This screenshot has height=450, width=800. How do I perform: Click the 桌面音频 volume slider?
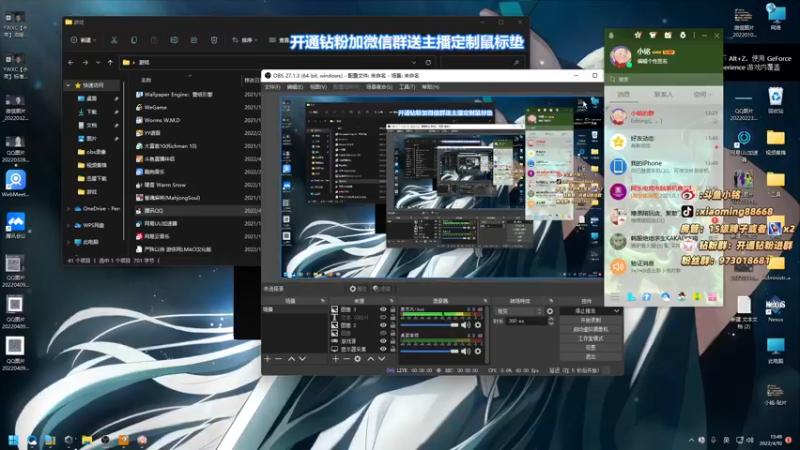point(430,351)
